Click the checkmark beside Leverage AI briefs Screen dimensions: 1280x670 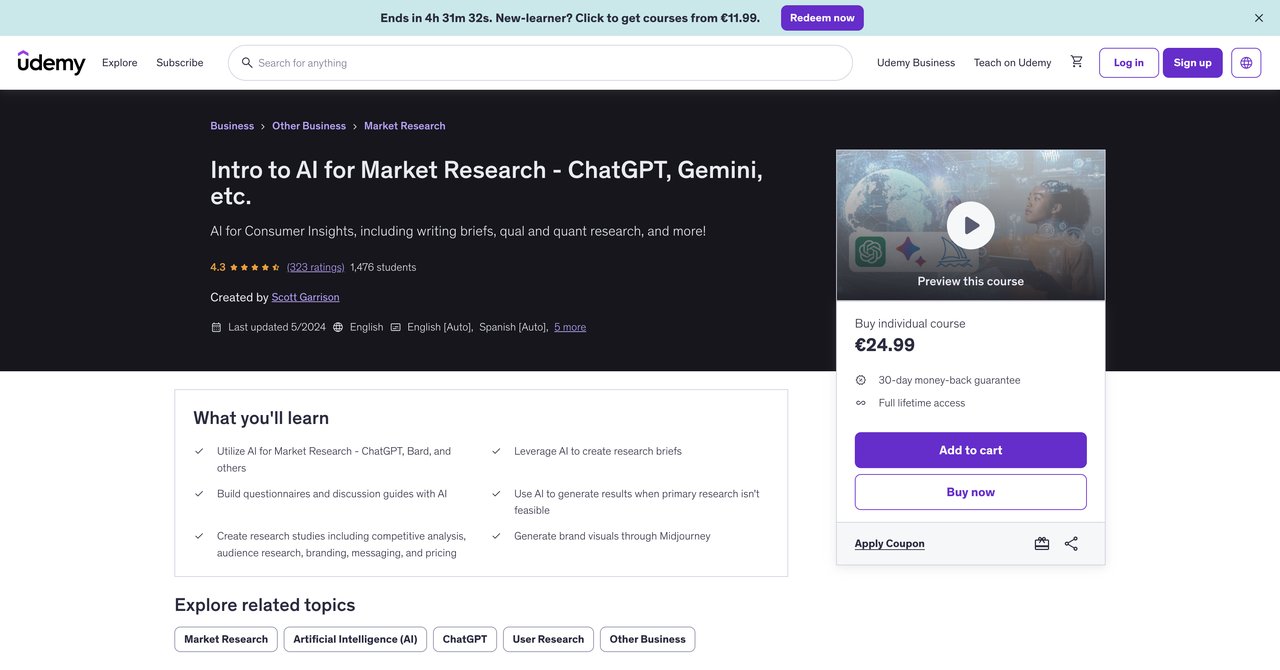[x=496, y=451]
